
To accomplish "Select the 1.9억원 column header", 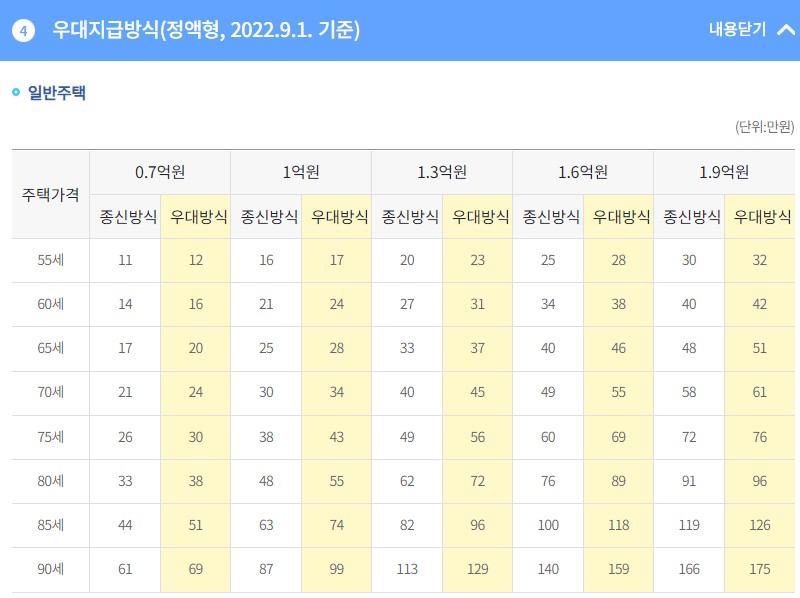I will pos(724,172).
